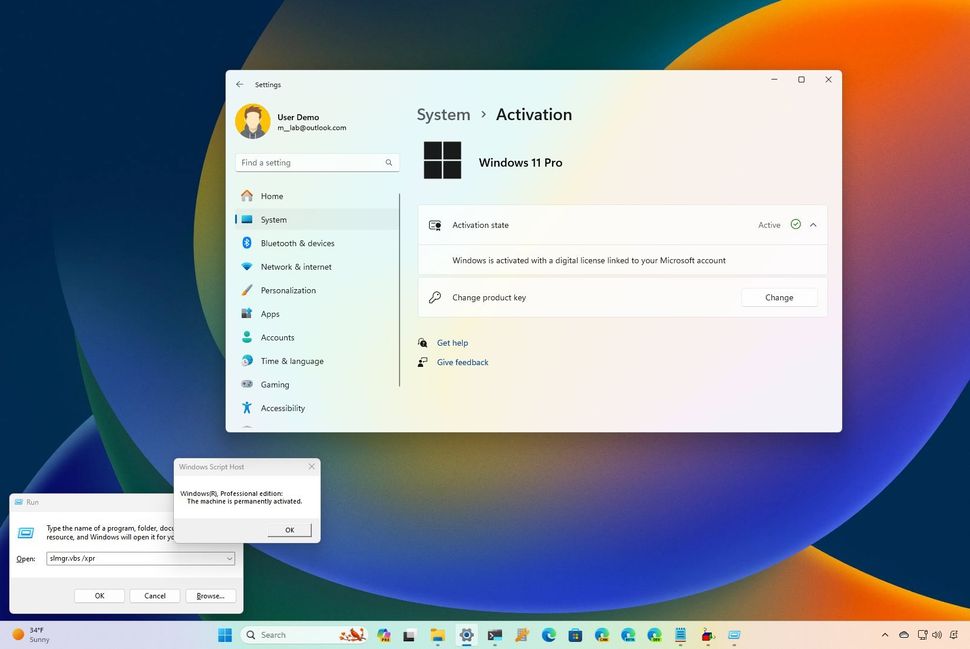970x649 pixels.
Task: Click the User Demo profile picture
Action: 252,120
